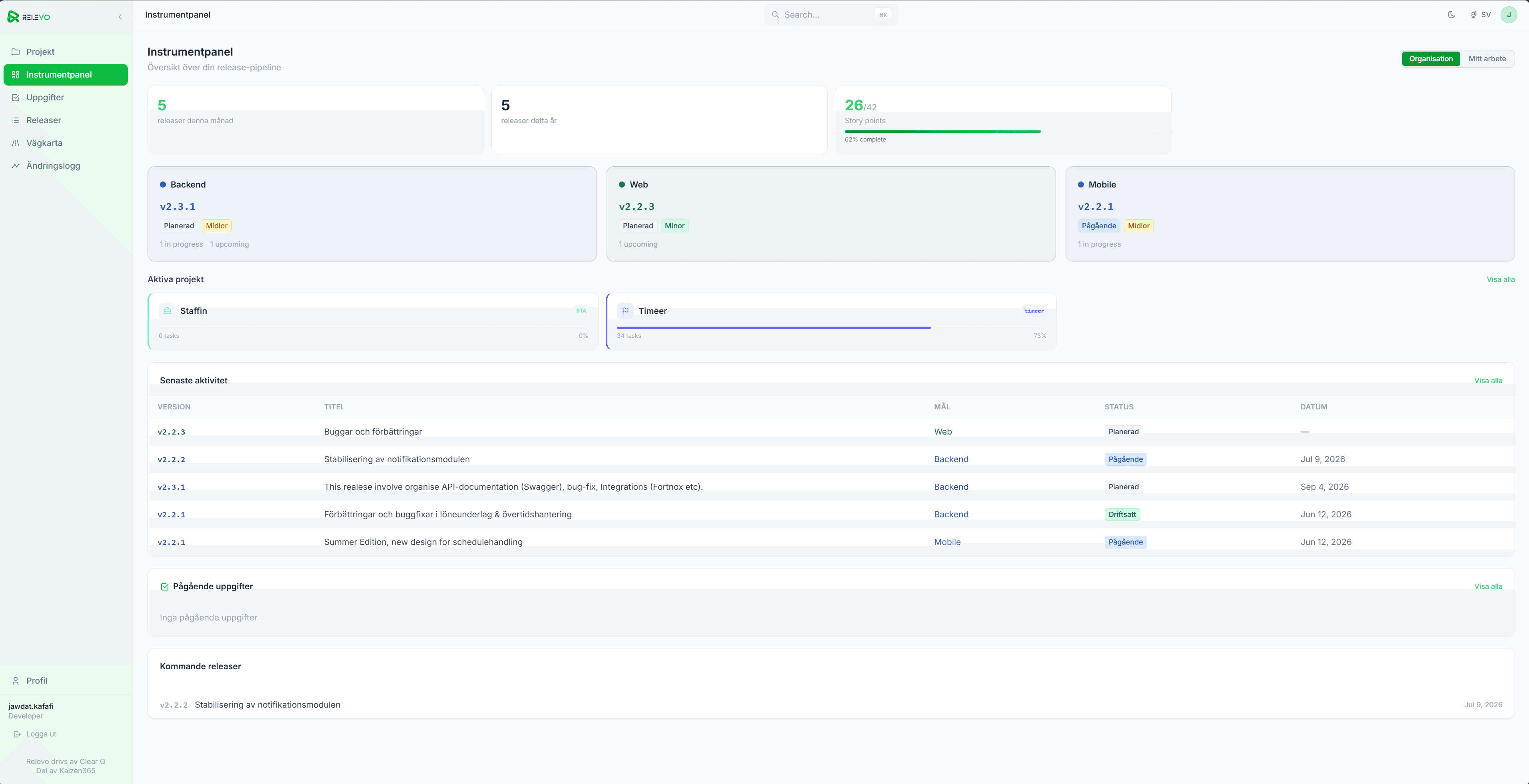The height and width of the screenshot is (784, 1529).
Task: Click the blue dot beside Mobile
Action: point(1081,185)
